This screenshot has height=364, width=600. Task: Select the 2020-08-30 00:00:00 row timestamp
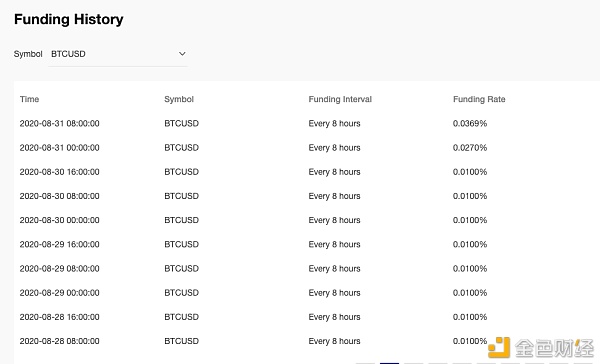tap(59, 220)
